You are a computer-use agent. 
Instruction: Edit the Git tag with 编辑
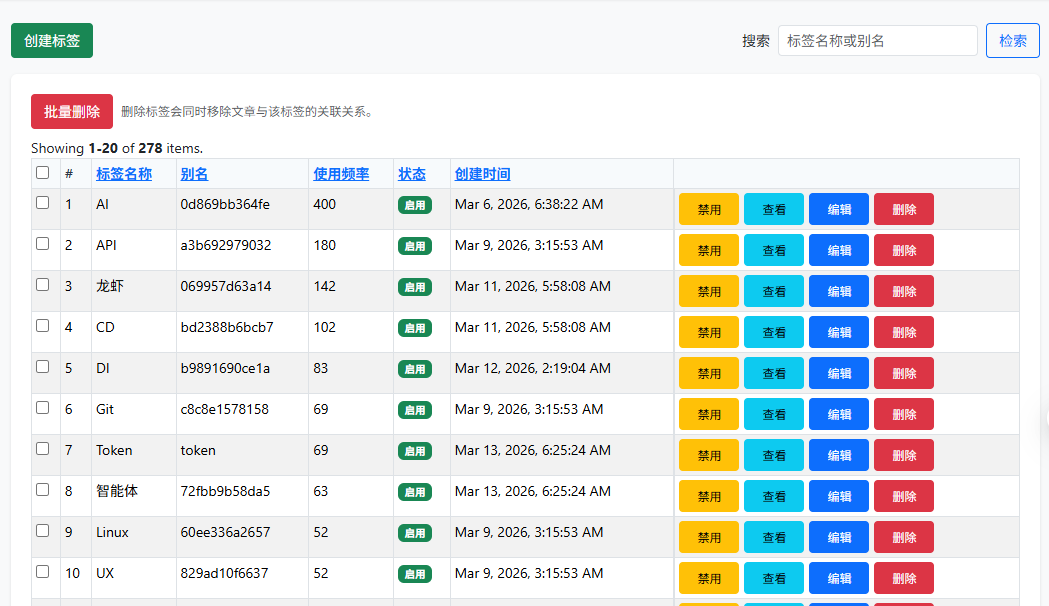(x=839, y=414)
